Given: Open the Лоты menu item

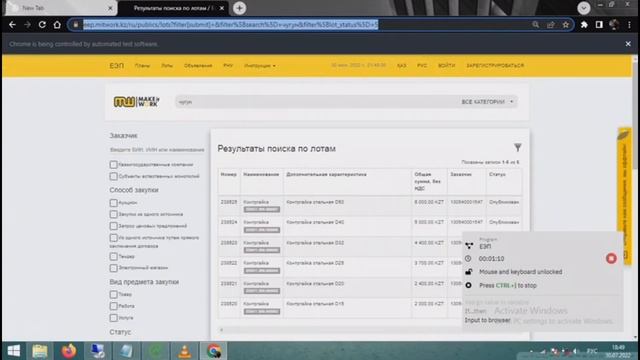Looking at the screenshot, I should (167, 66).
